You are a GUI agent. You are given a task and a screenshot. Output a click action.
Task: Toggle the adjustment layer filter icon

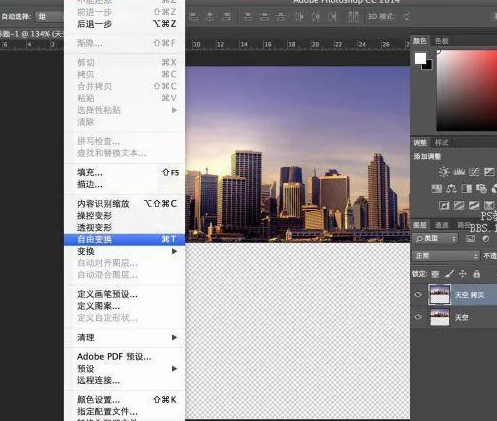[x=486, y=239]
